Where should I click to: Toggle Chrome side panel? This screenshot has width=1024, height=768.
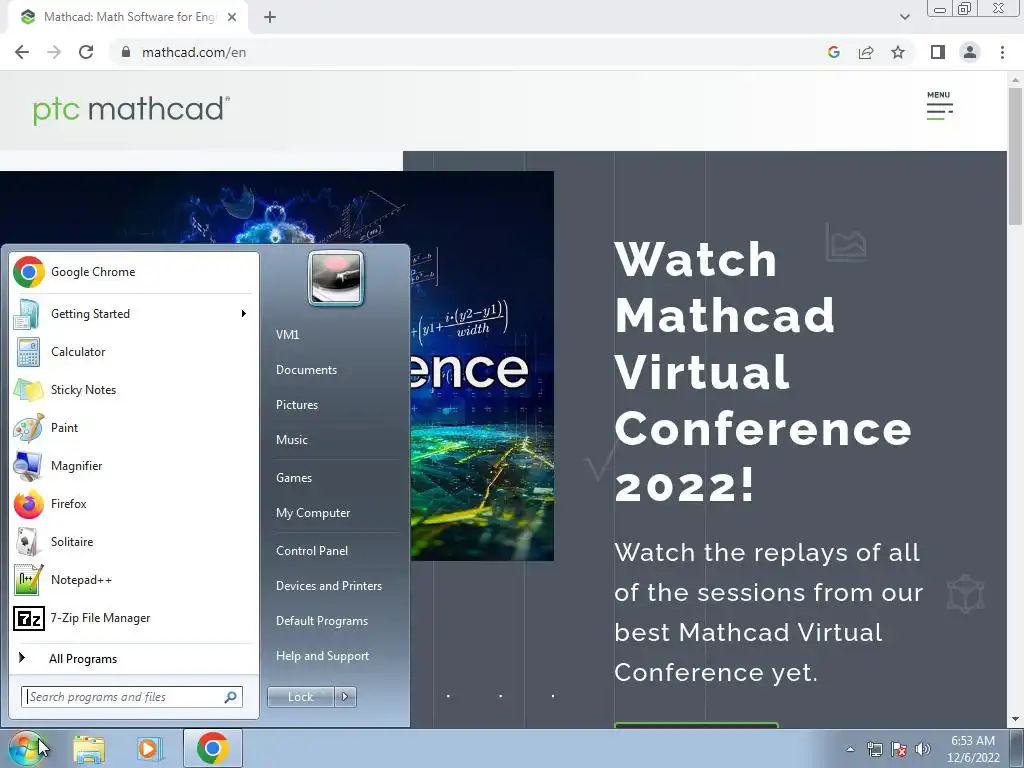[x=938, y=52]
